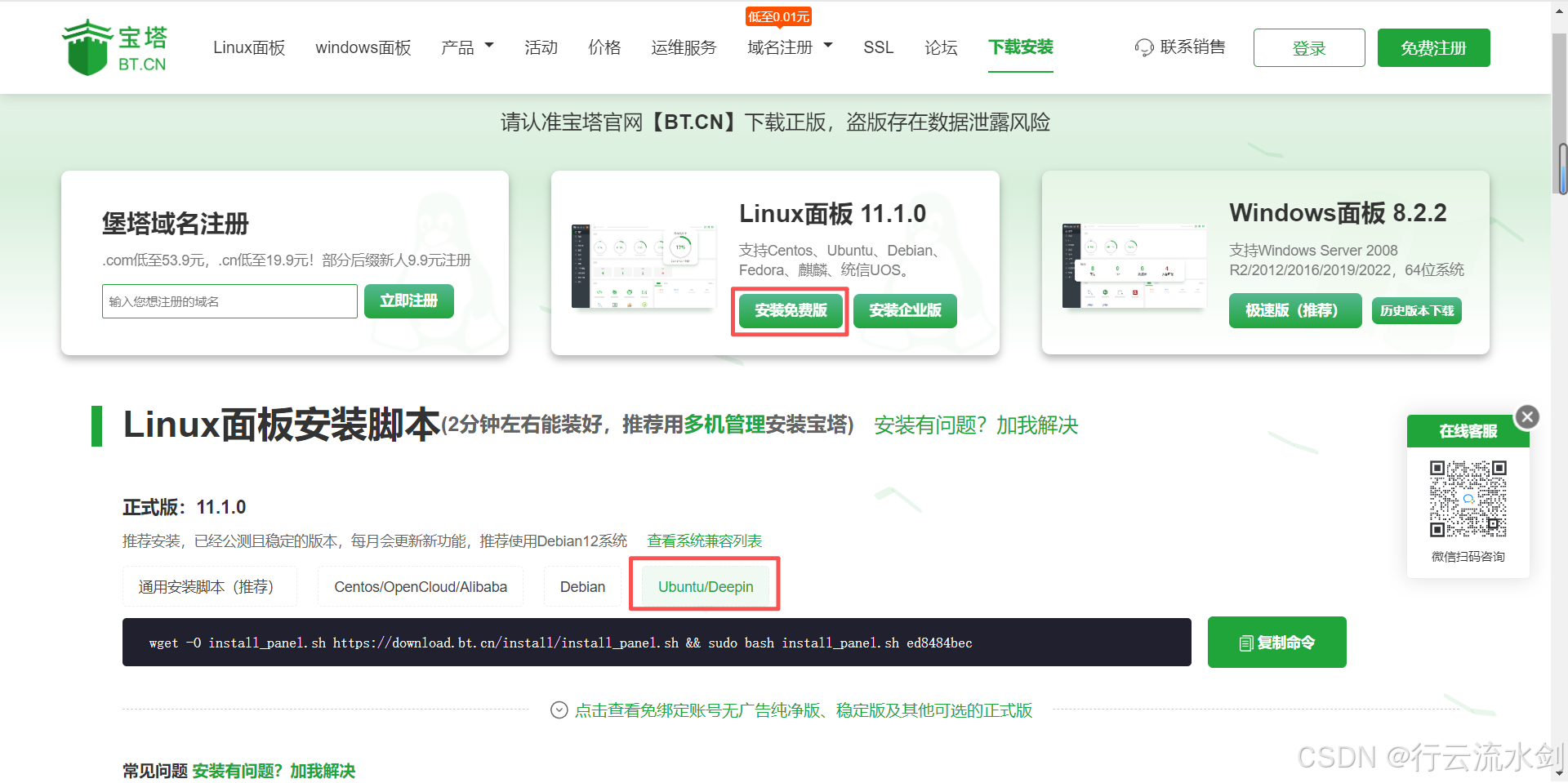Expand the 域名注册 dropdown arrow
Image resolution: width=1568 pixels, height=783 pixels.
[828, 46]
